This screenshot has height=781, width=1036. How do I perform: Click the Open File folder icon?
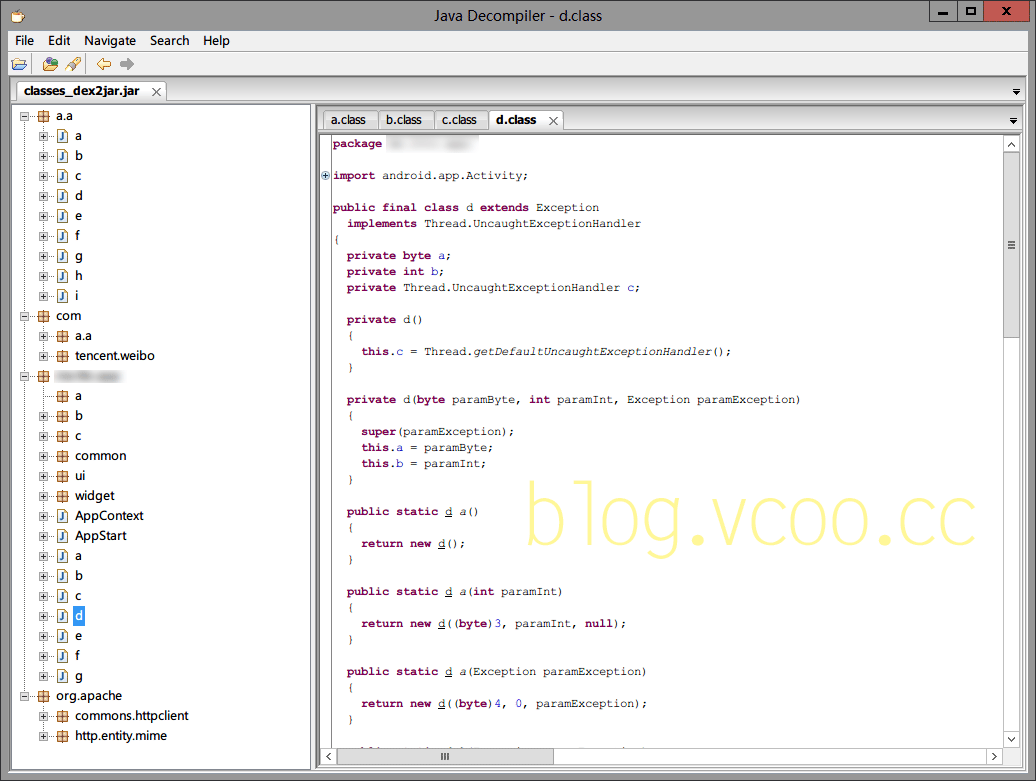[19, 64]
